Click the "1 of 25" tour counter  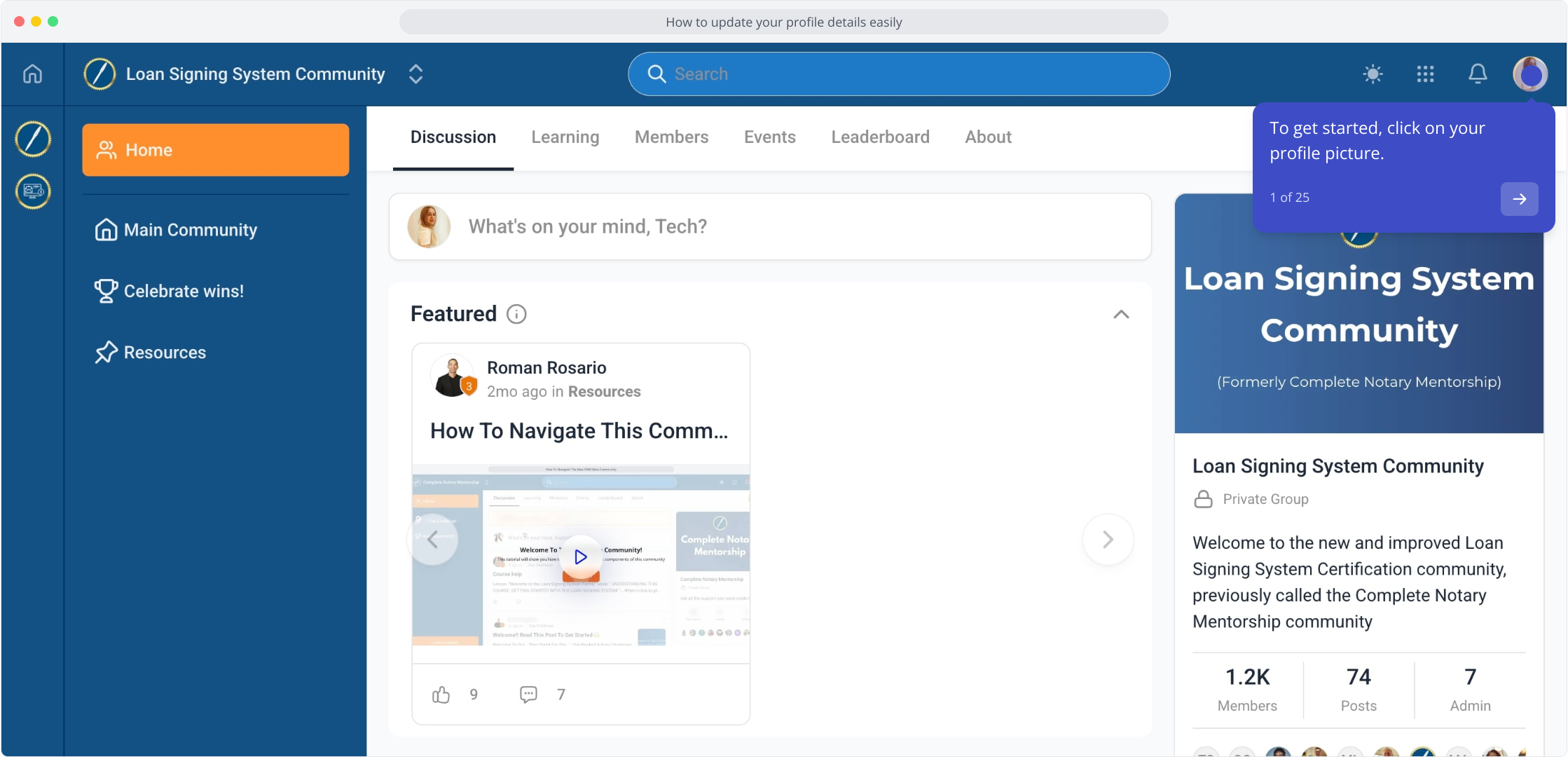[x=1289, y=198]
